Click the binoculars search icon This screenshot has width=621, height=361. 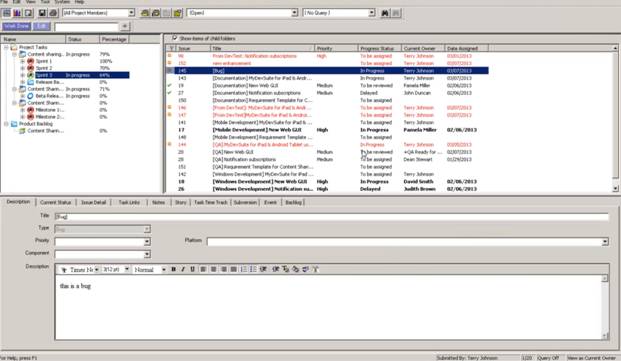click(x=385, y=13)
